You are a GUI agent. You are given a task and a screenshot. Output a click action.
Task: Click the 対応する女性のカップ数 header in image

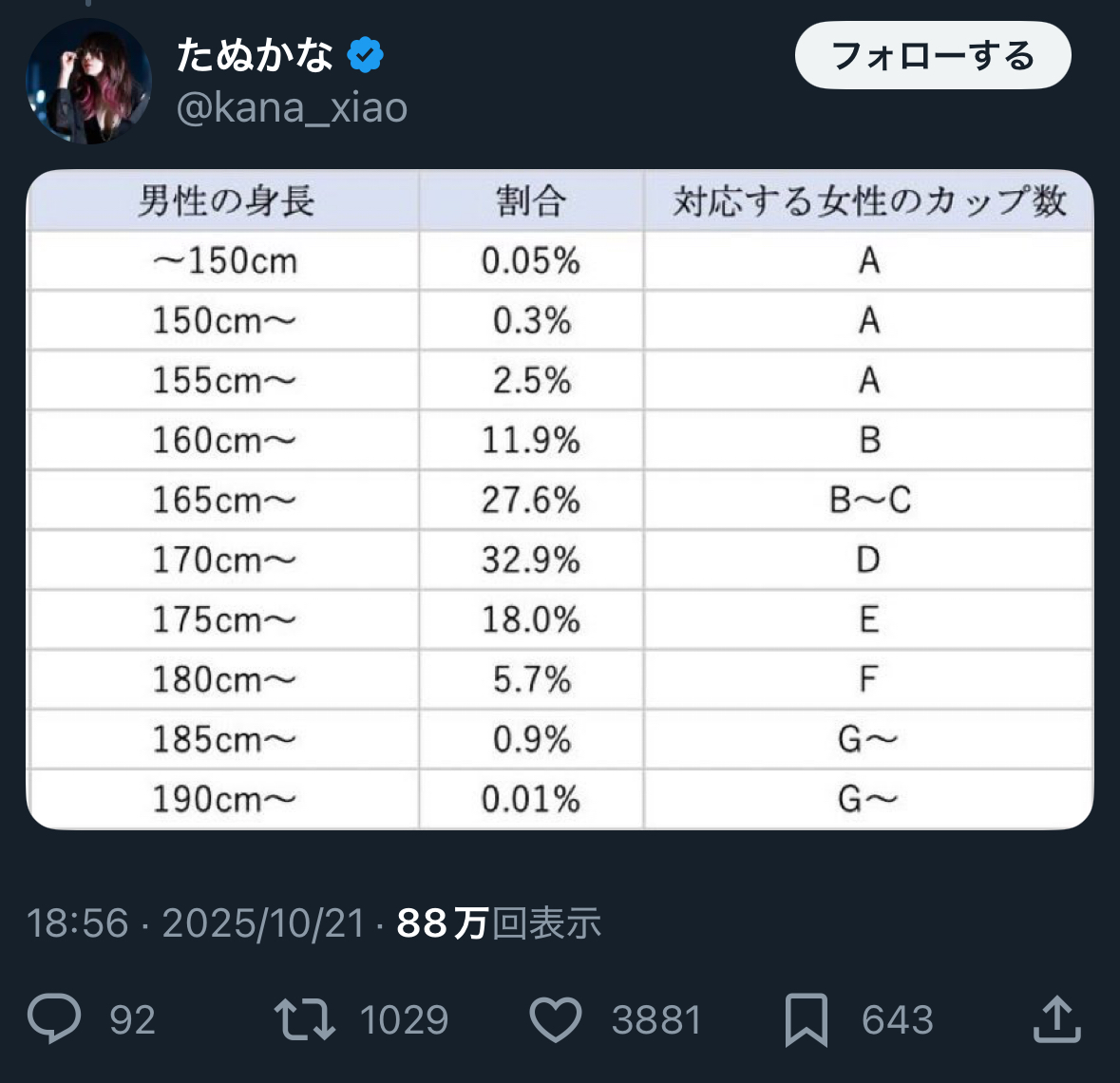(x=869, y=201)
